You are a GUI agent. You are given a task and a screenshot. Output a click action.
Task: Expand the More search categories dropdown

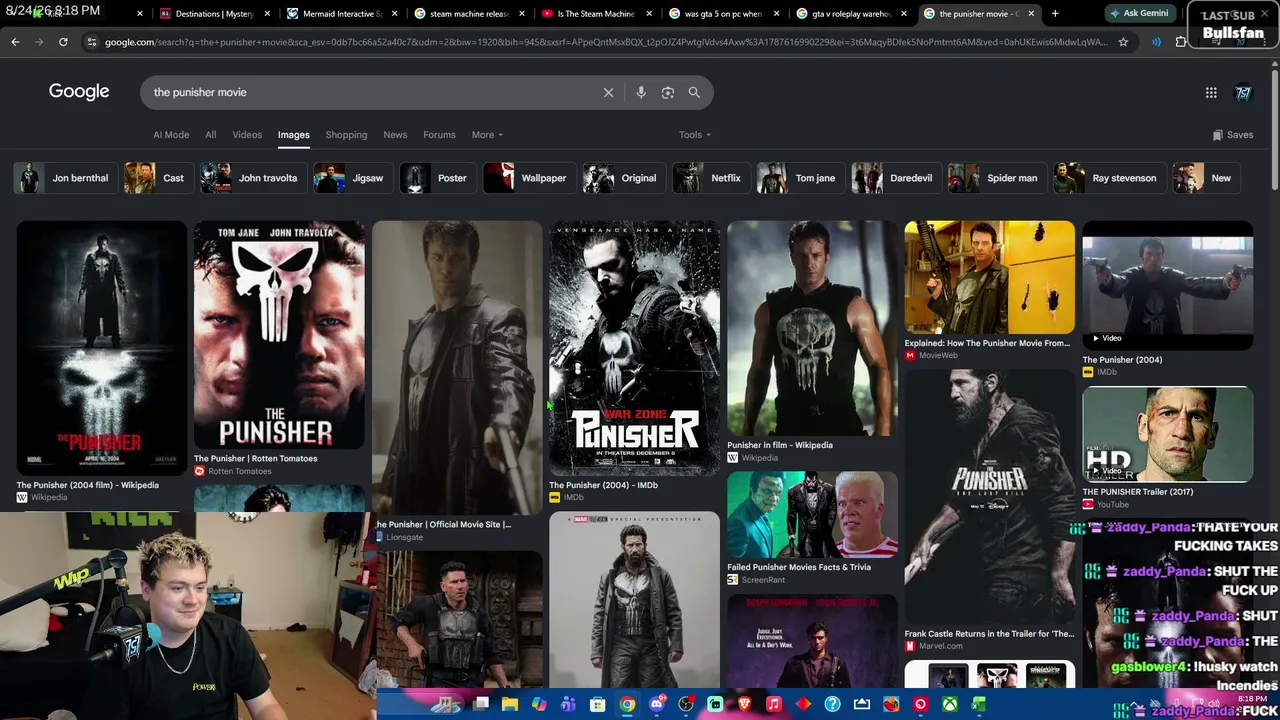[487, 135]
